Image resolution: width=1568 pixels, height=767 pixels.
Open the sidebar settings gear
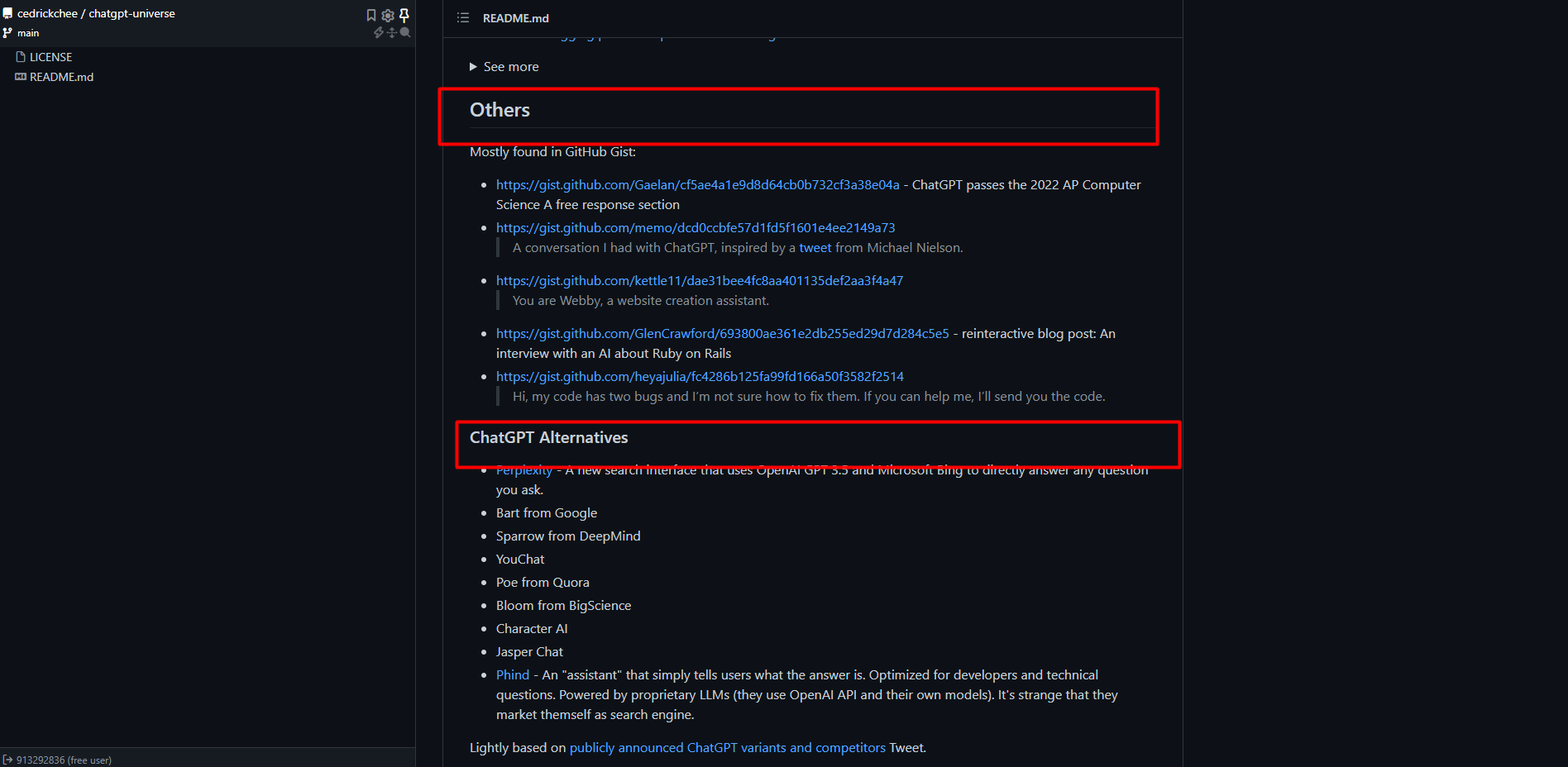click(x=387, y=15)
